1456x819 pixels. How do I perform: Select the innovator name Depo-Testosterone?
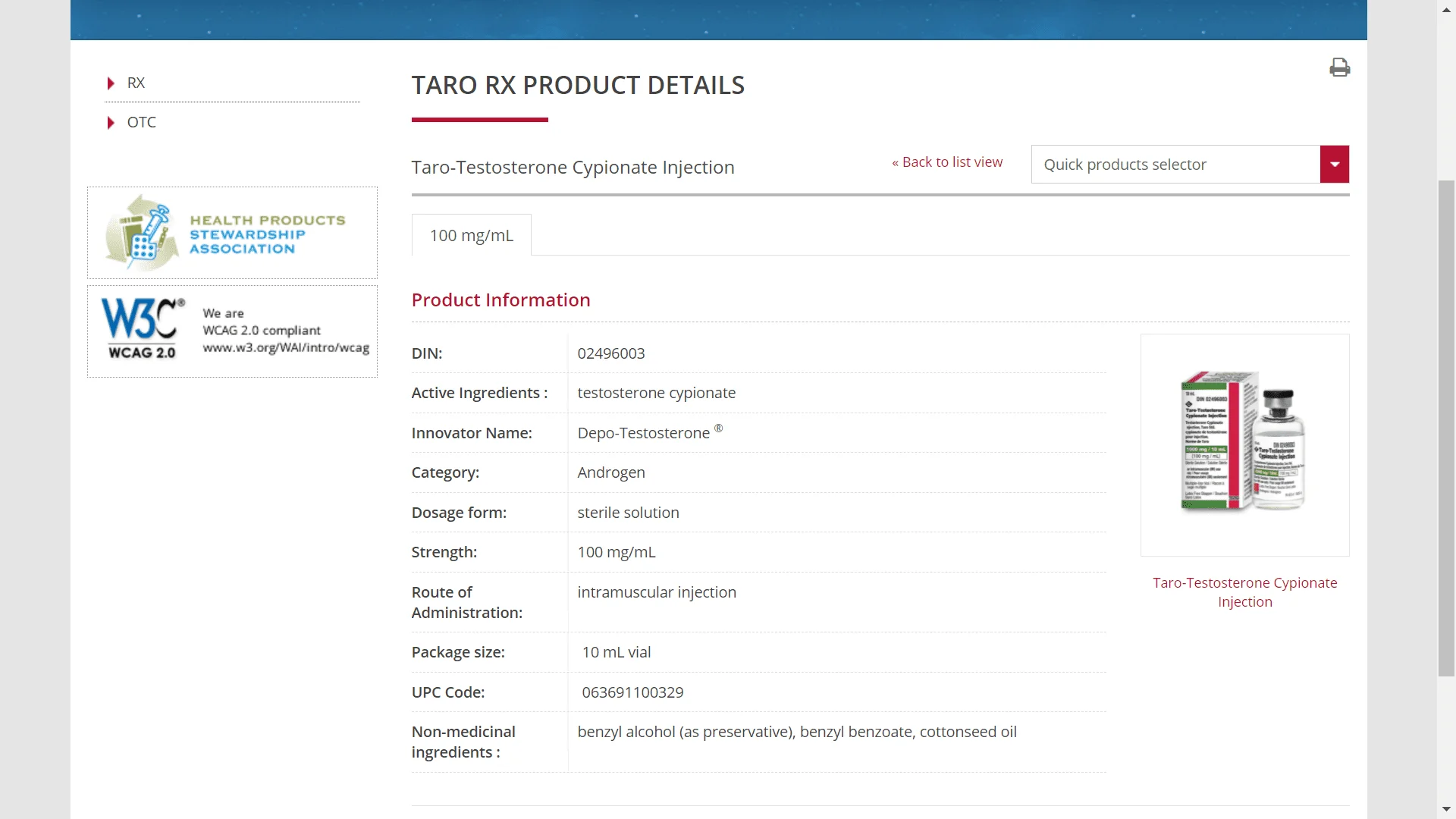(x=650, y=432)
